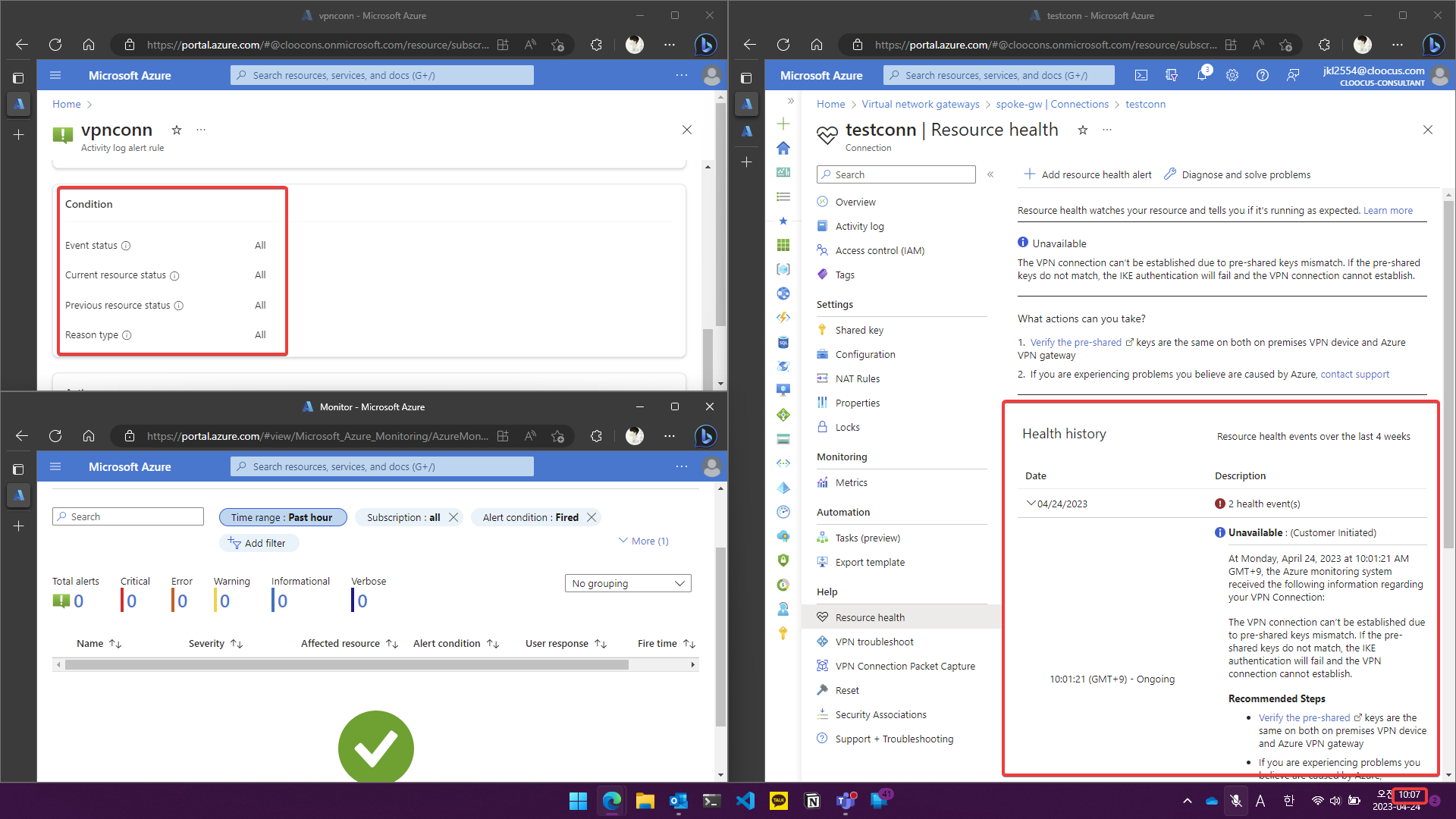Show hidden system tray icons chevron
Screen dimensions: 1456x819
[x=1188, y=801]
